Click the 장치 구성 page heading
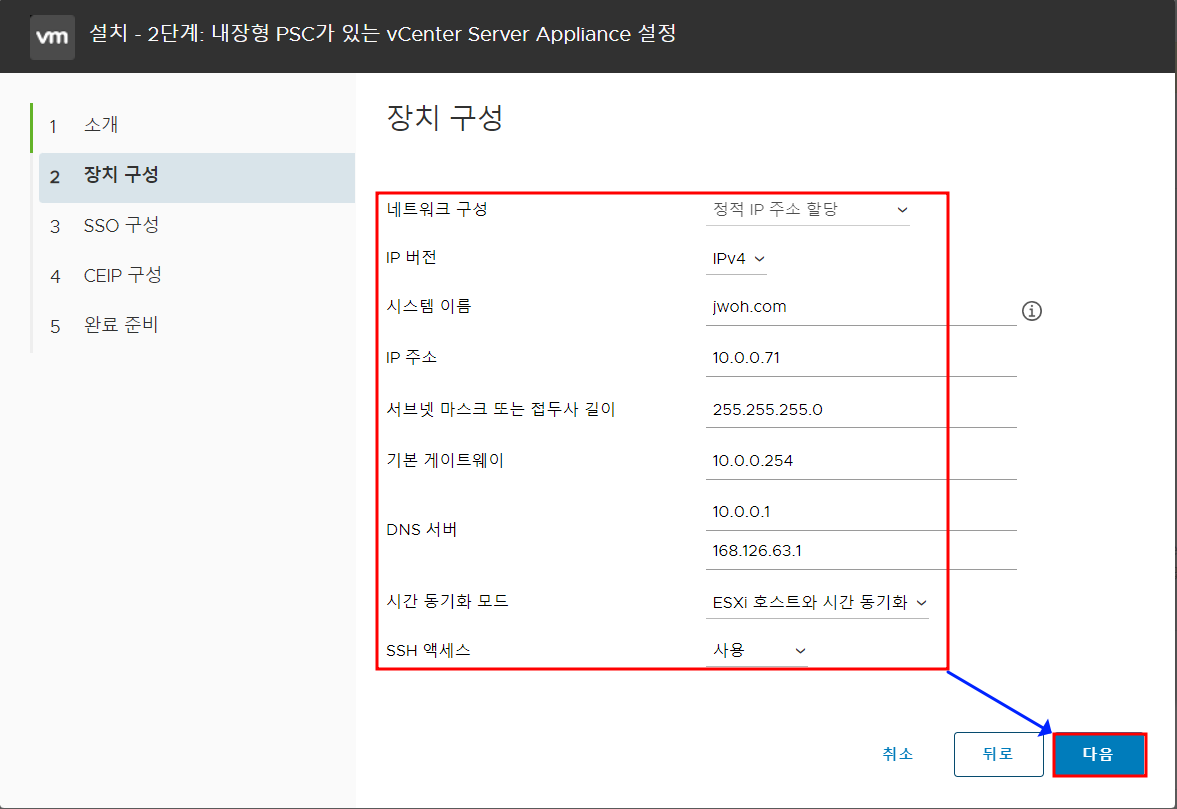 pos(444,118)
